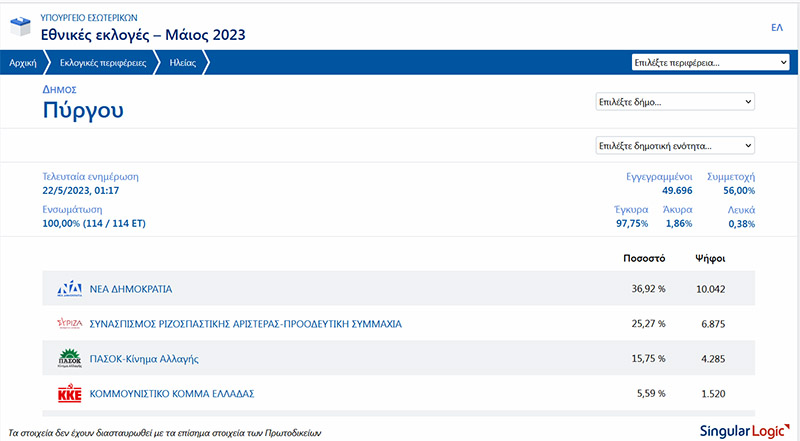
Task: Navigate to Ηλείας breadcrumb item
Action: click(182, 63)
